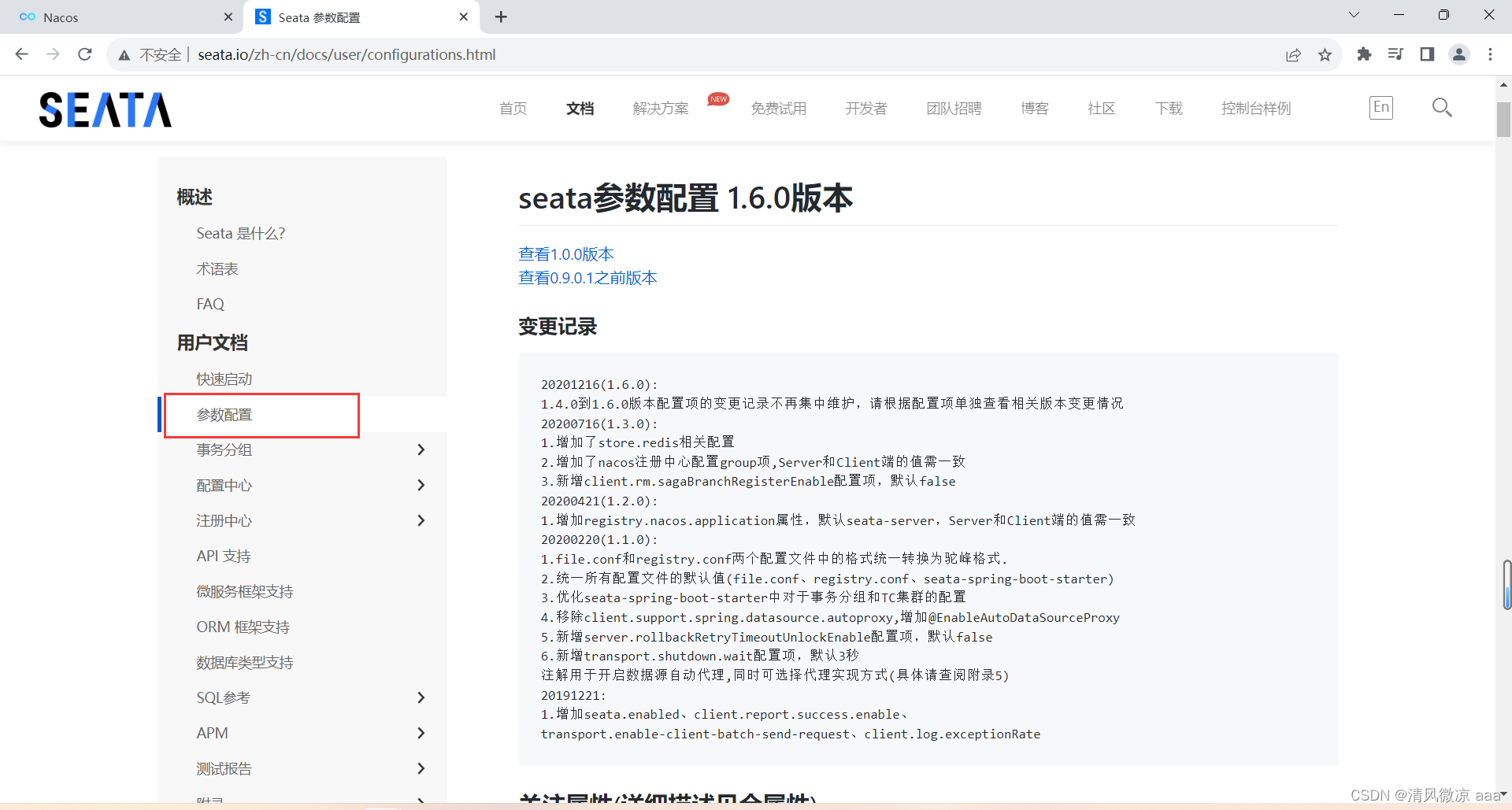Bookmark this page with the star icon
Image resolution: width=1512 pixels, height=810 pixels.
[1325, 54]
